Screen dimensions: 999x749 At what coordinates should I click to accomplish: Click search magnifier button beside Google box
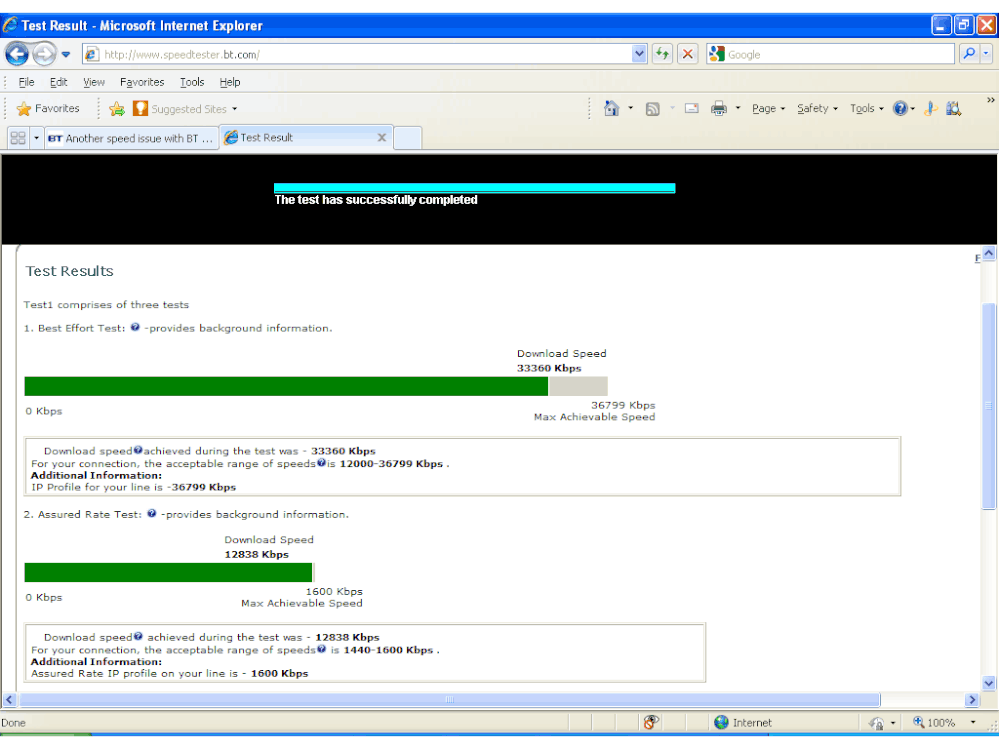point(969,54)
